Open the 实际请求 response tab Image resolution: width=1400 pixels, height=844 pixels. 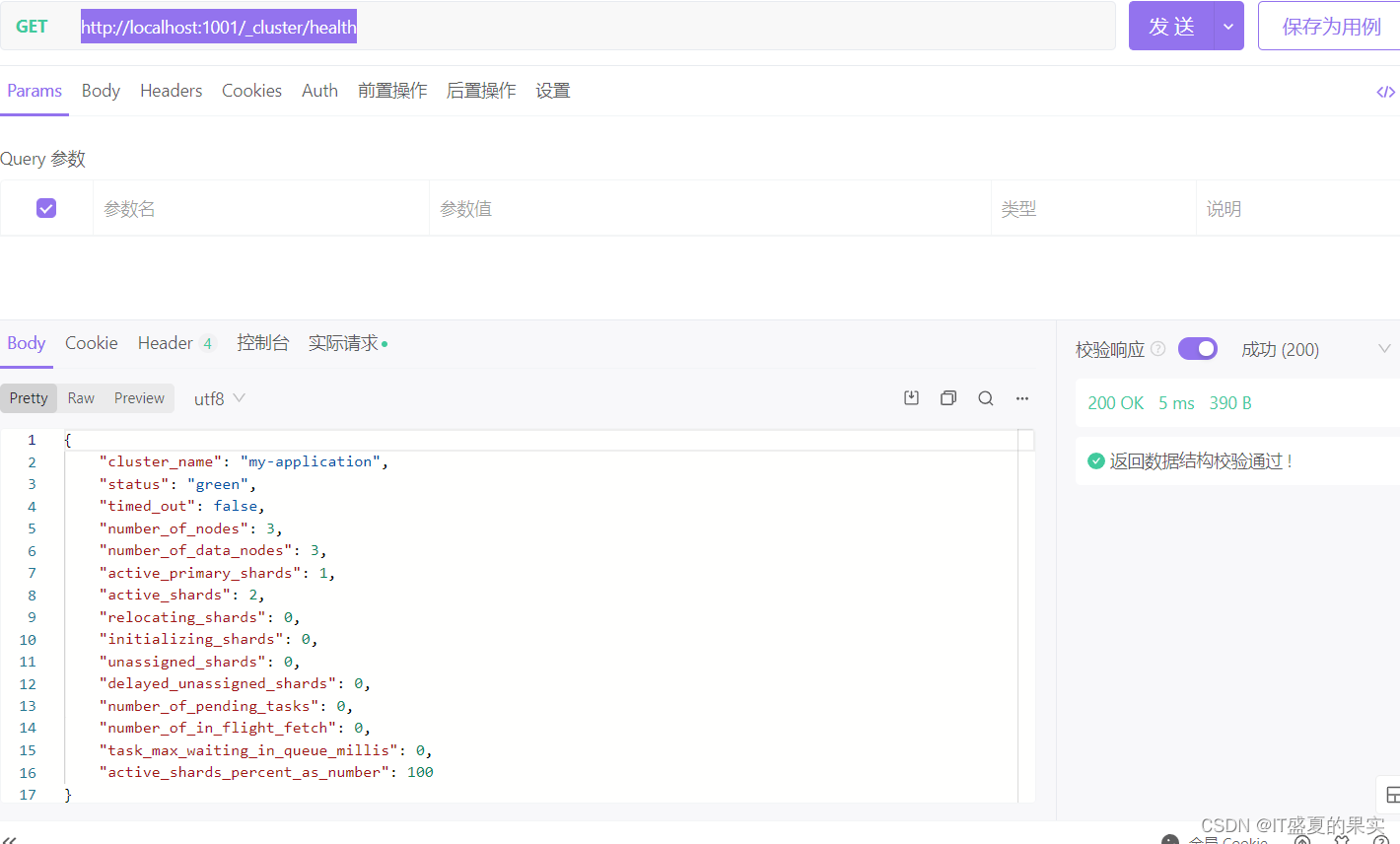coord(343,343)
